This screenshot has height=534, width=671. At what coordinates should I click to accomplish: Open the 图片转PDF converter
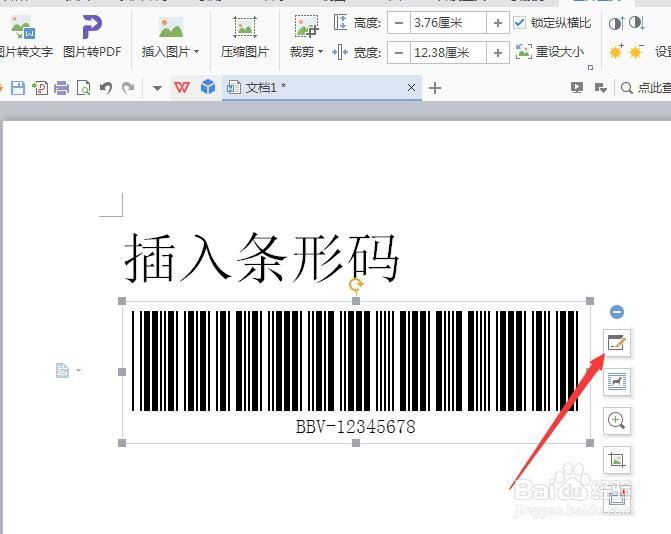(92, 36)
